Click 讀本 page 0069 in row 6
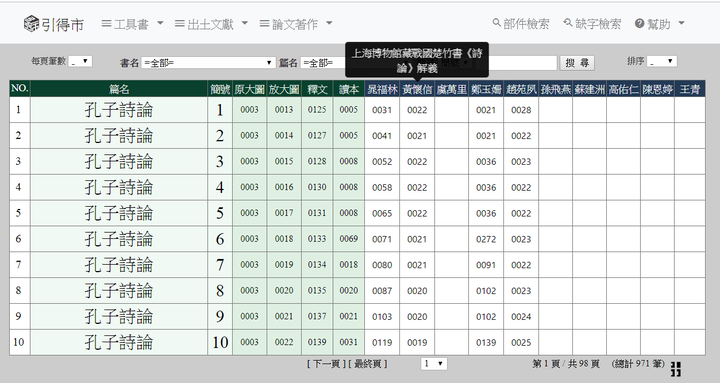 coord(349,239)
